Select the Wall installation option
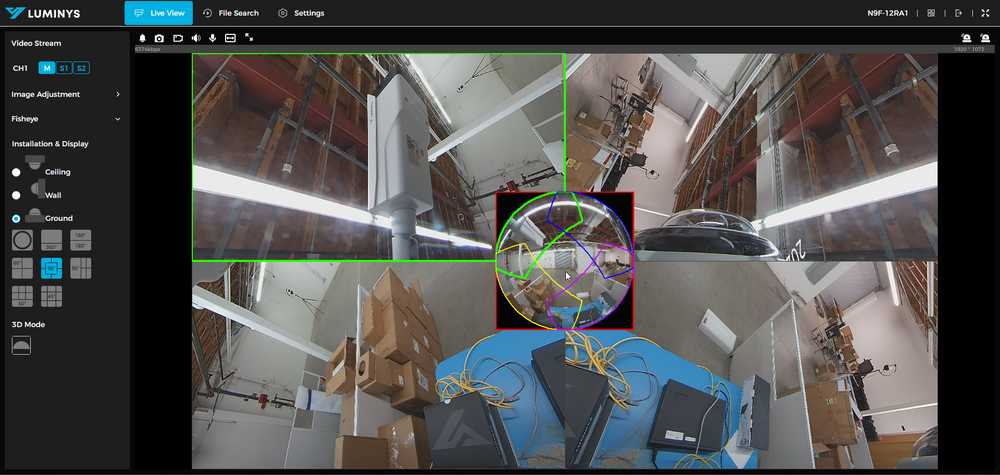 (x=16, y=195)
